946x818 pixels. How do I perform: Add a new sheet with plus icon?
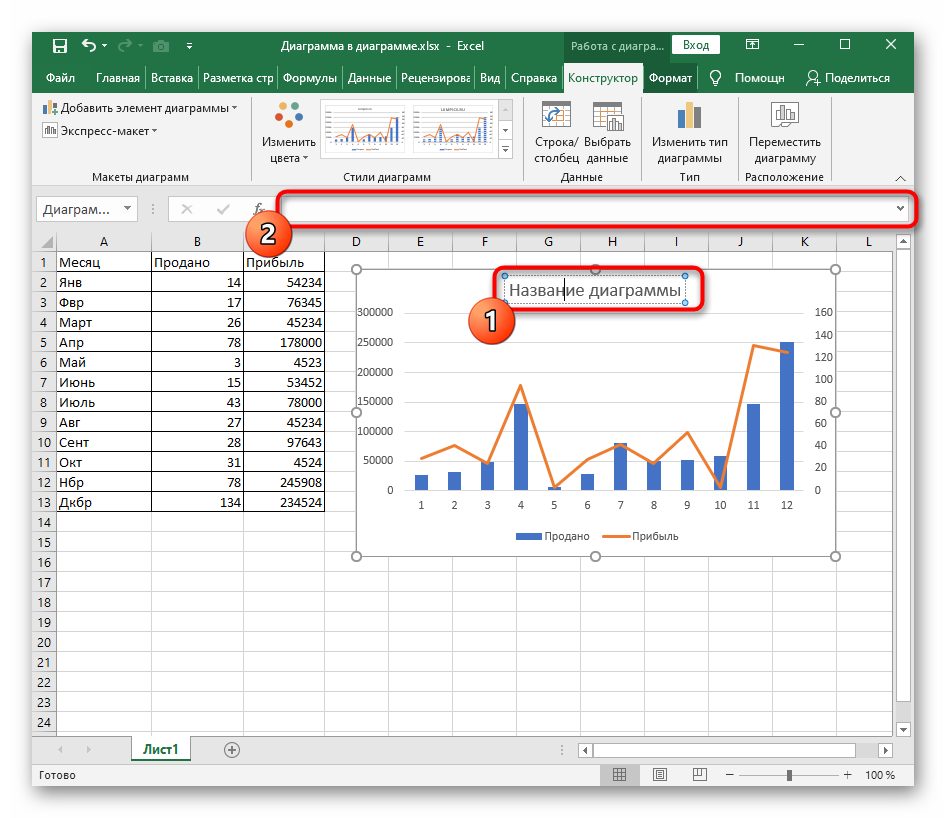click(x=232, y=749)
